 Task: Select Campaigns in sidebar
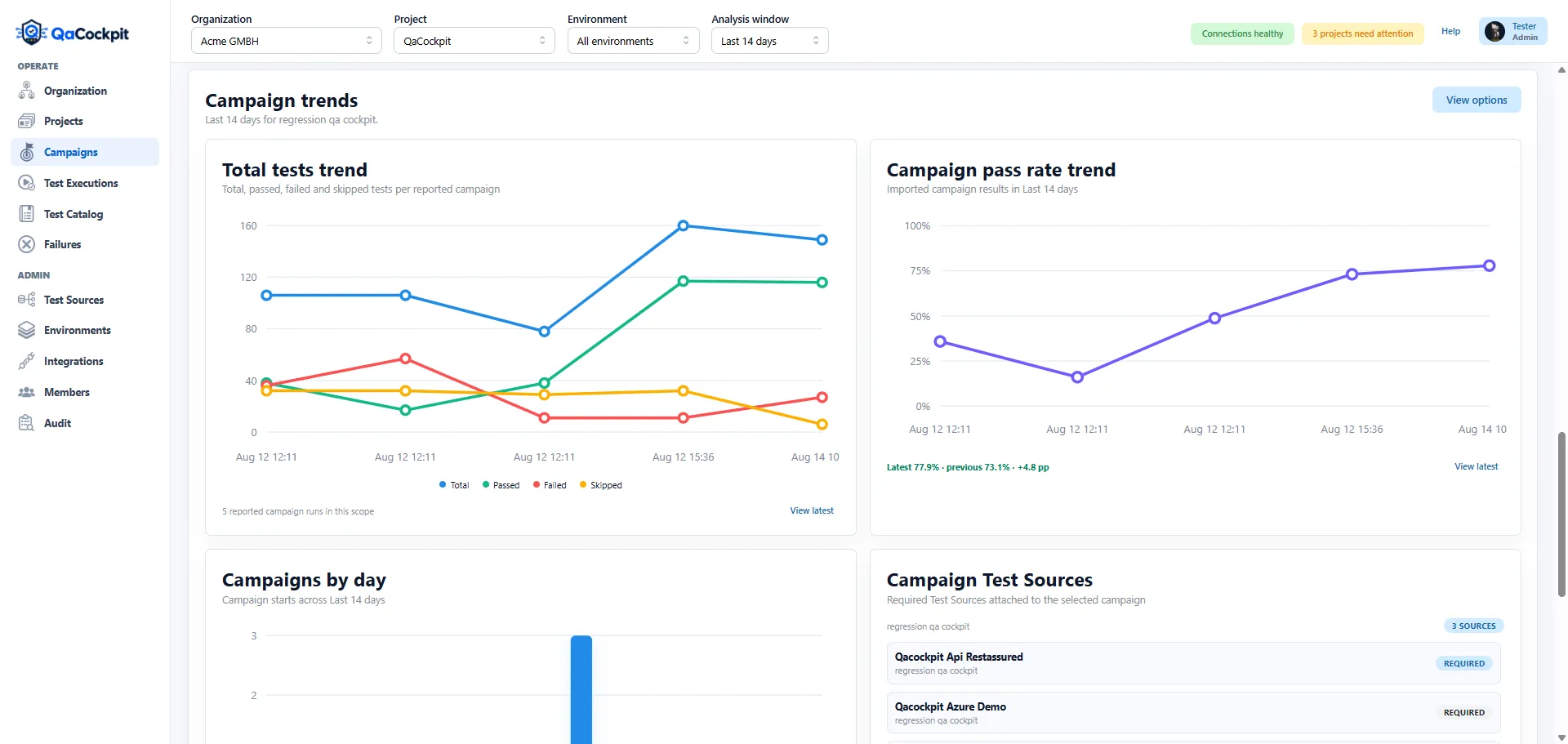click(85, 152)
